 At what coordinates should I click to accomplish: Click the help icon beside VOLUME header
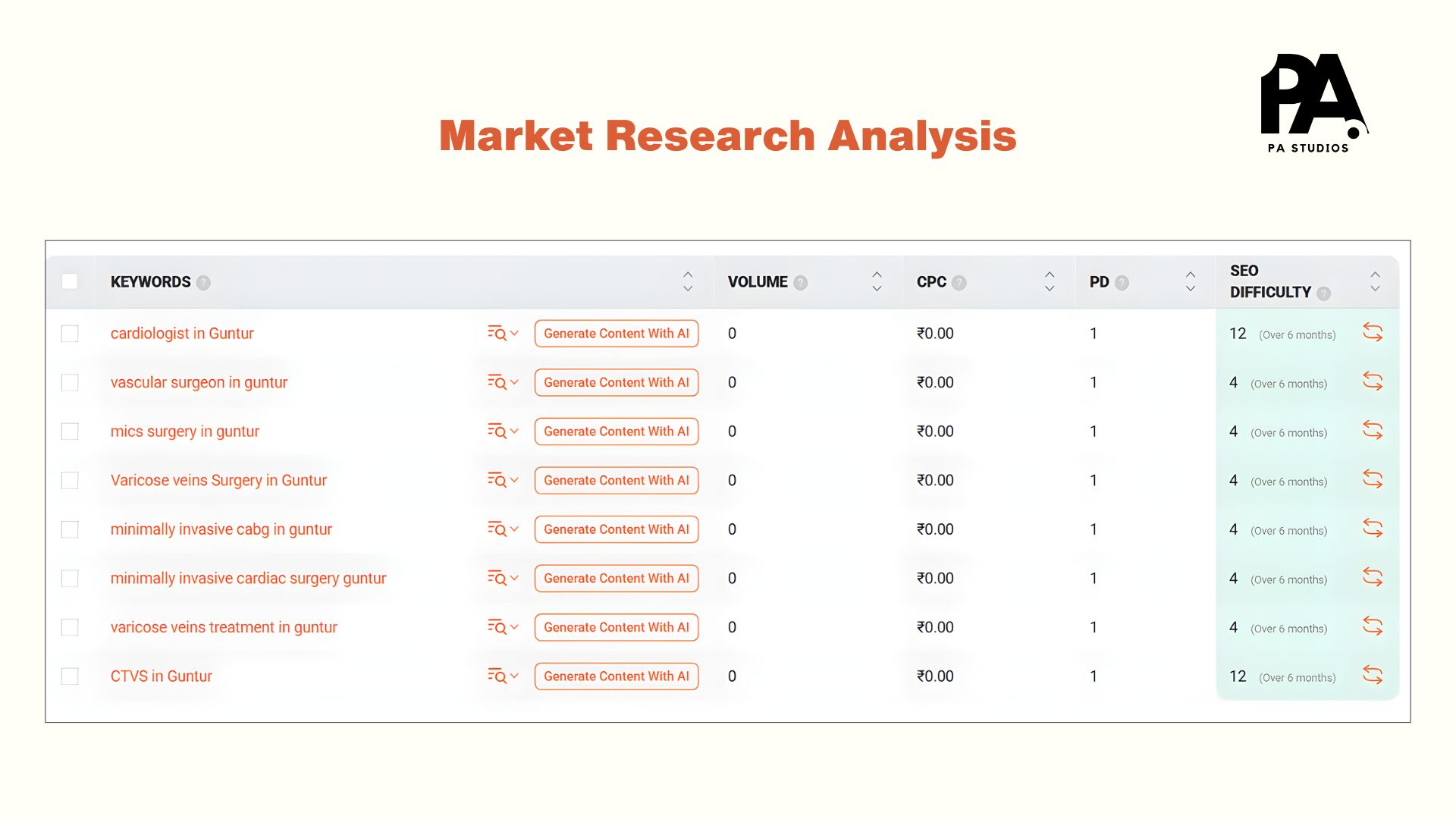point(799,282)
